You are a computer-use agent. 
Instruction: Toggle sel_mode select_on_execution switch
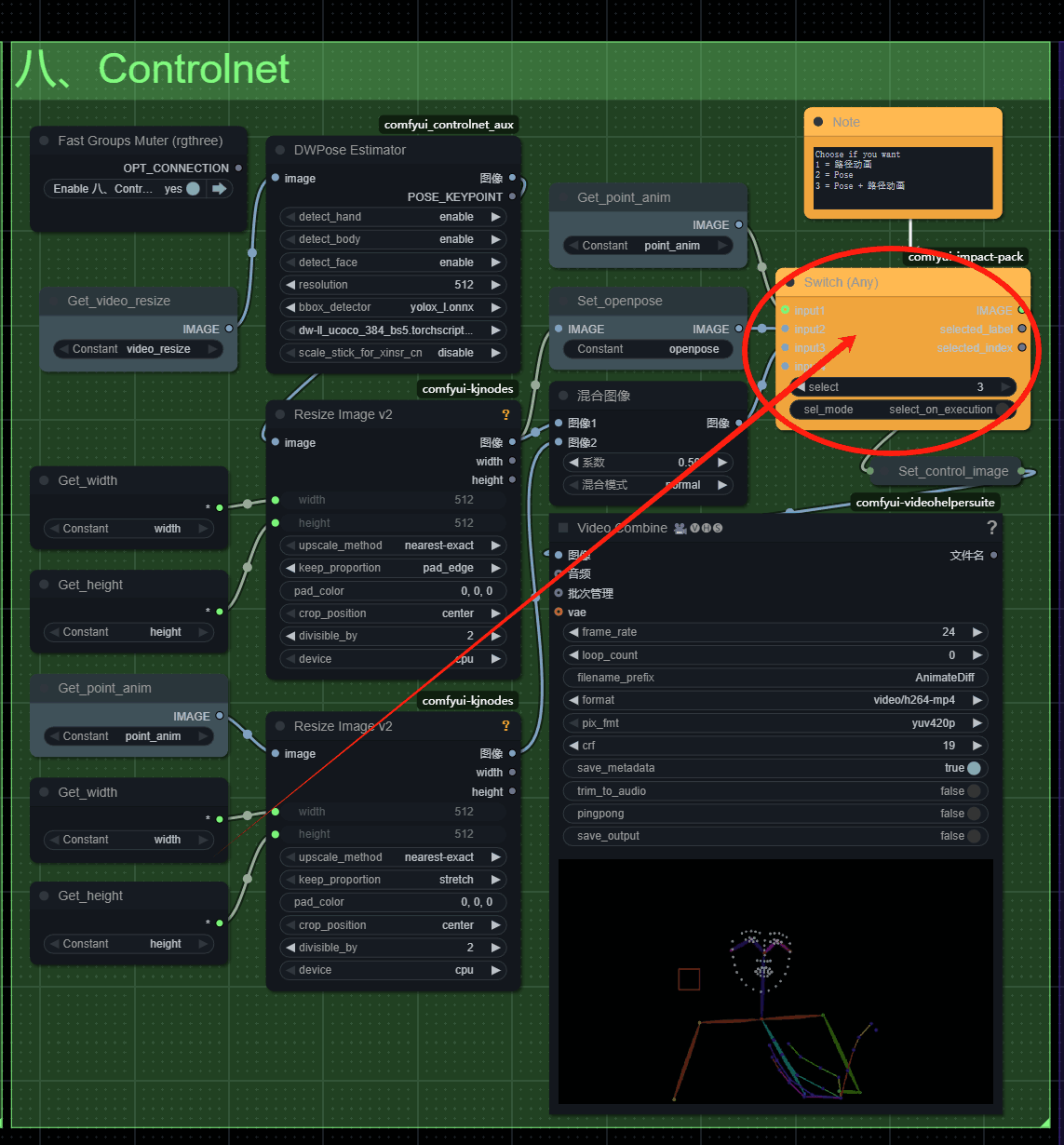point(1002,410)
